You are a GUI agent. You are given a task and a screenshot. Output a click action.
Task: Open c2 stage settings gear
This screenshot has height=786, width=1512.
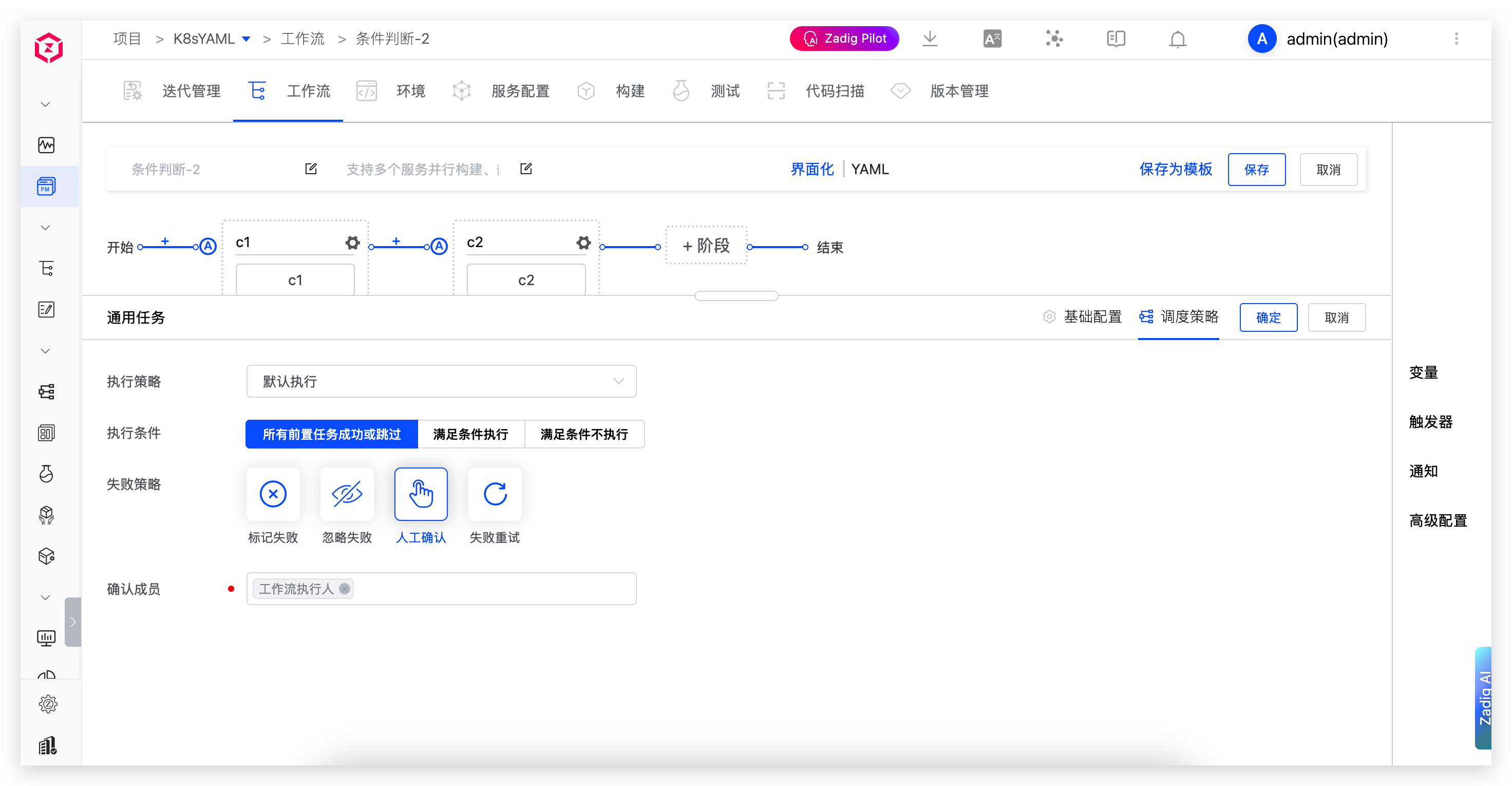tap(583, 242)
